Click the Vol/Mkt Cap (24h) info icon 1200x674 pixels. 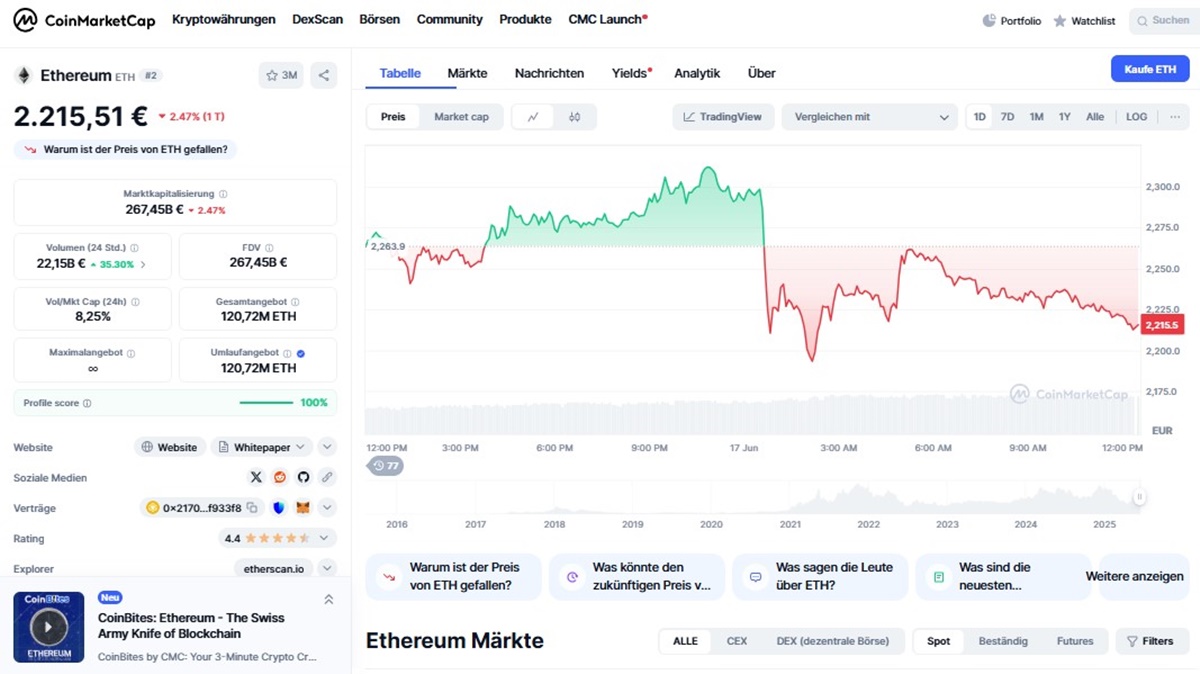click(134, 301)
